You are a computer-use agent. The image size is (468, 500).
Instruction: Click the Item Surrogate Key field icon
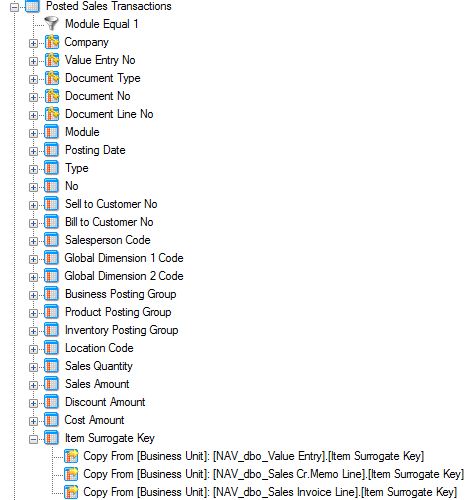click(52, 438)
